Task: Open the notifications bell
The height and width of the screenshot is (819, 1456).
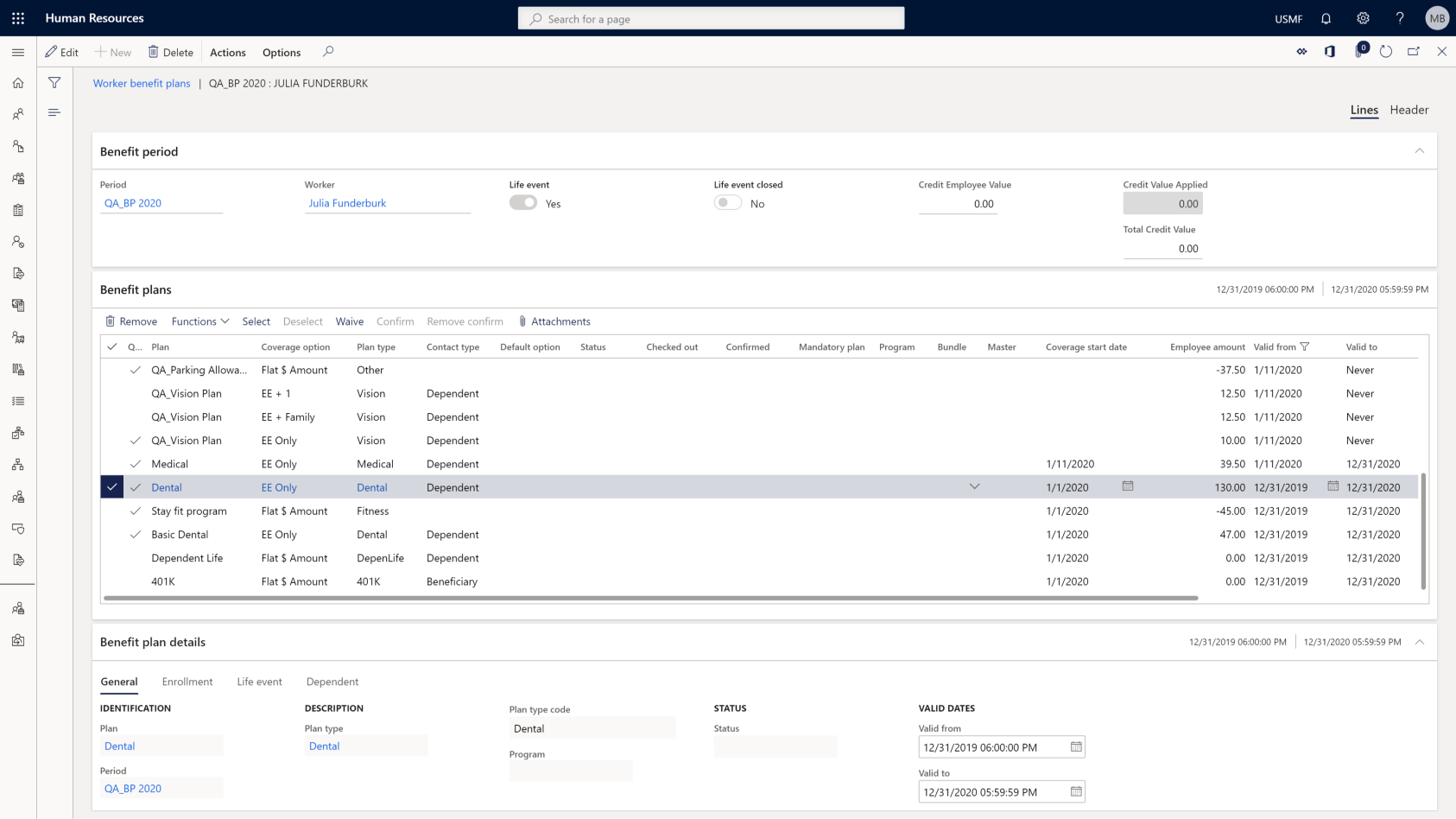Action: click(1326, 18)
